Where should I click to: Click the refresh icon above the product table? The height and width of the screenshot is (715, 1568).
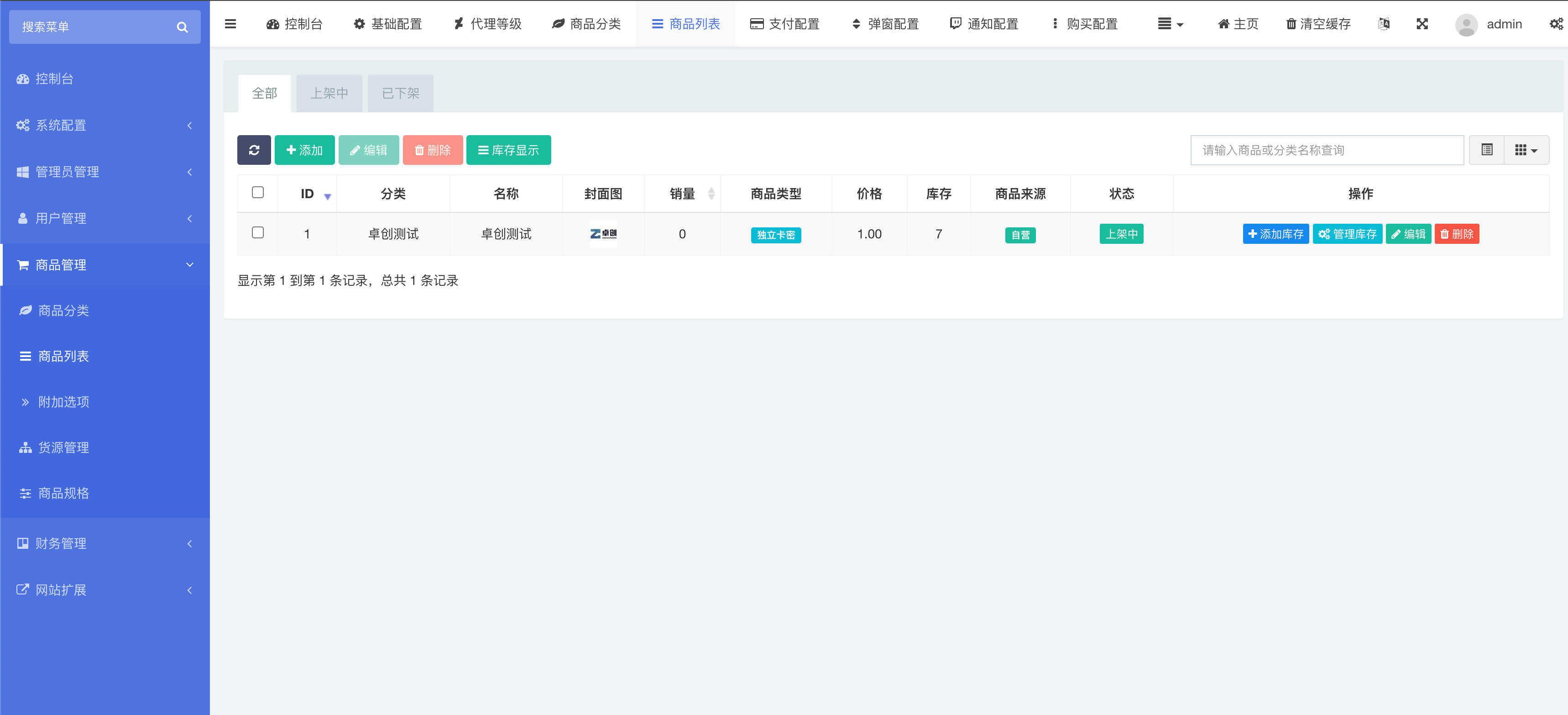click(x=254, y=150)
